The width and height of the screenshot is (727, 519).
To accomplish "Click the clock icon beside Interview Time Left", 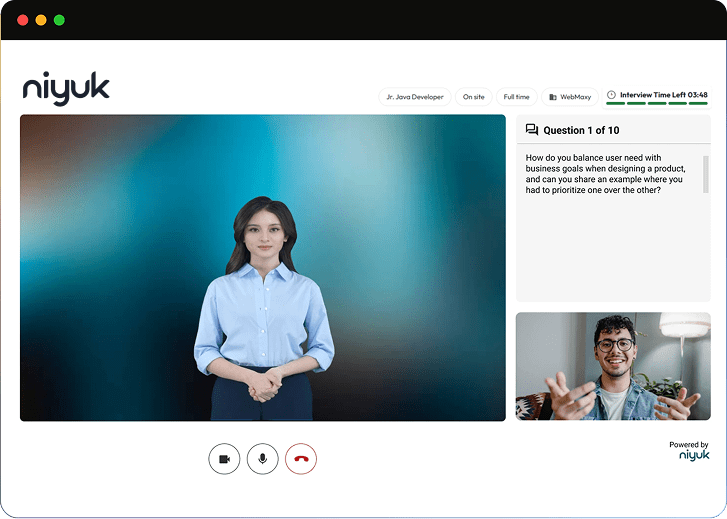I will tap(611, 96).
